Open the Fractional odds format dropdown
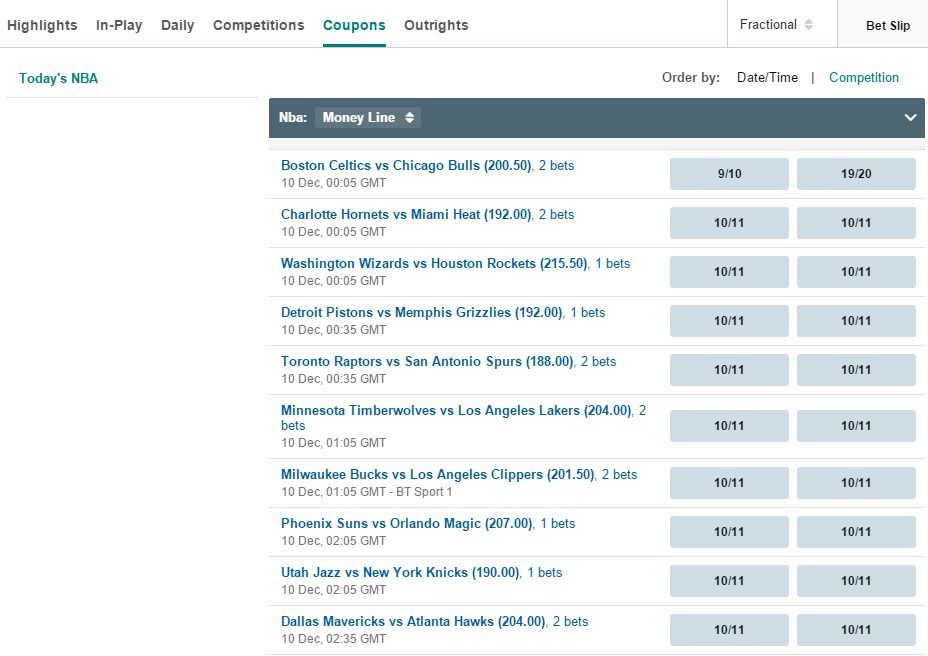Image resolution: width=928 pixels, height=656 pixels. tap(776, 24)
